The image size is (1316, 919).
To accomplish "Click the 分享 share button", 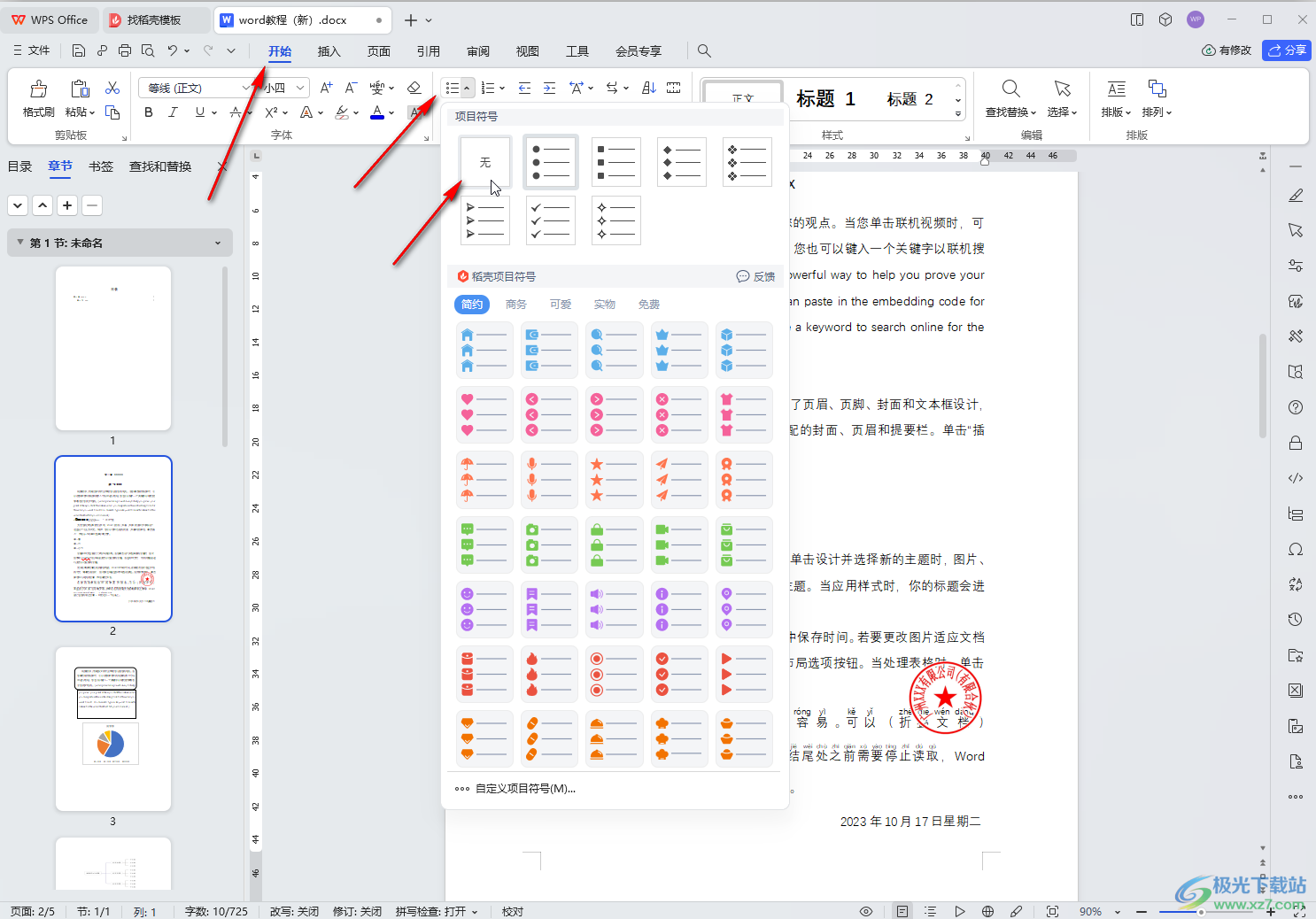I will [1287, 50].
